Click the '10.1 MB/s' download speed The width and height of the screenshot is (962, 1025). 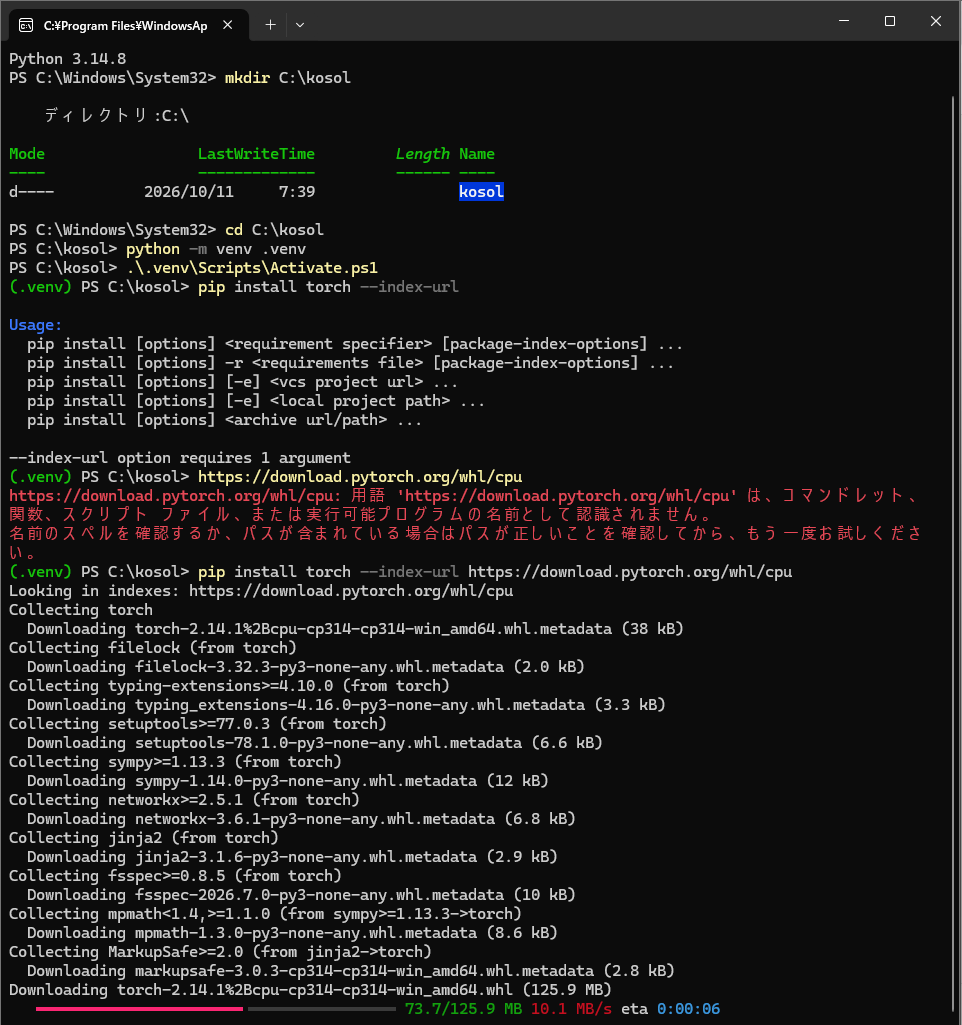[x=571, y=1009]
